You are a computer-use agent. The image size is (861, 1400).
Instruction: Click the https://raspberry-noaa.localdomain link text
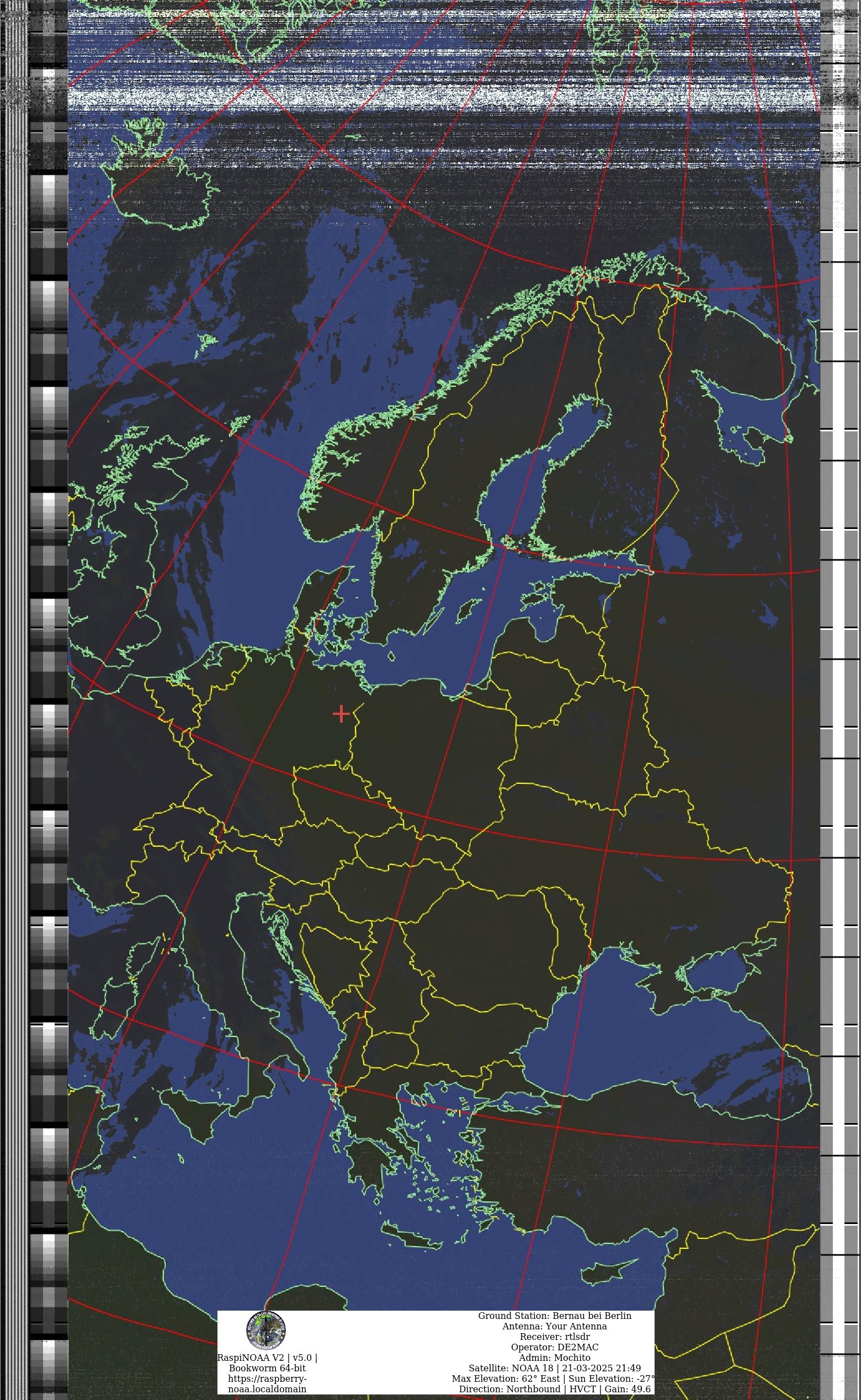click(x=267, y=1383)
